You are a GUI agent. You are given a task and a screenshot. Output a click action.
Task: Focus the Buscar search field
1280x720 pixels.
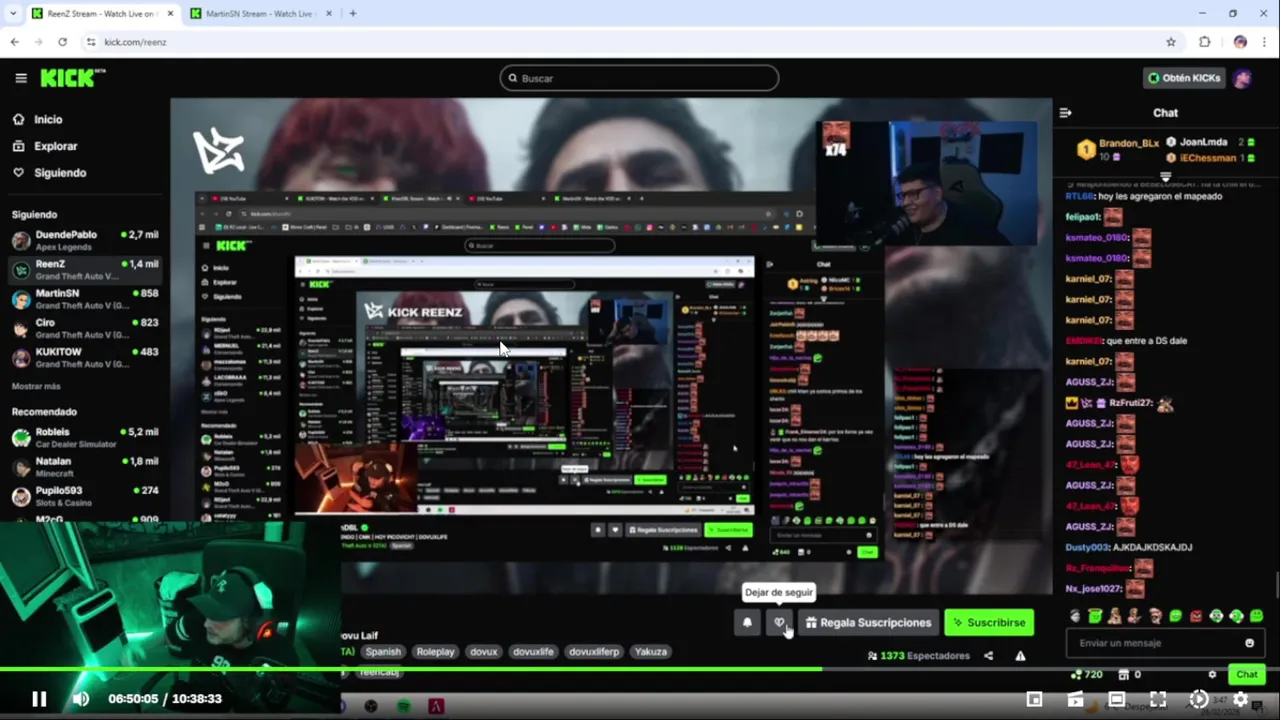click(639, 78)
